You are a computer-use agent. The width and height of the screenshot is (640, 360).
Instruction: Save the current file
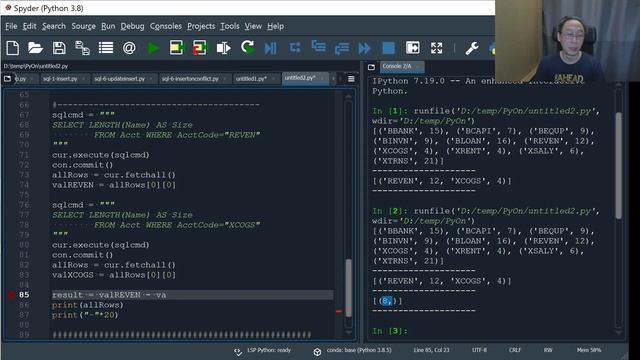[59, 48]
